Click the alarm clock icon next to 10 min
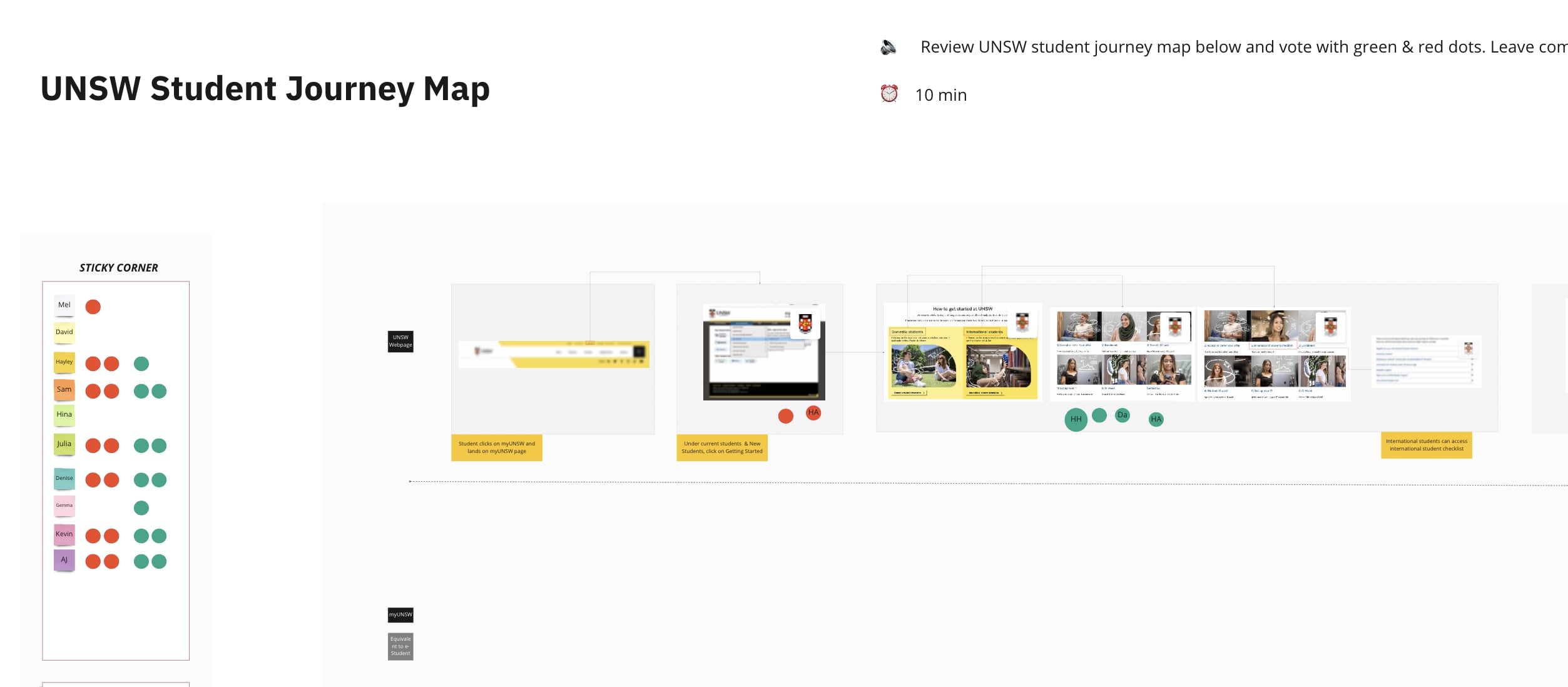The height and width of the screenshot is (687, 1568). 889,94
